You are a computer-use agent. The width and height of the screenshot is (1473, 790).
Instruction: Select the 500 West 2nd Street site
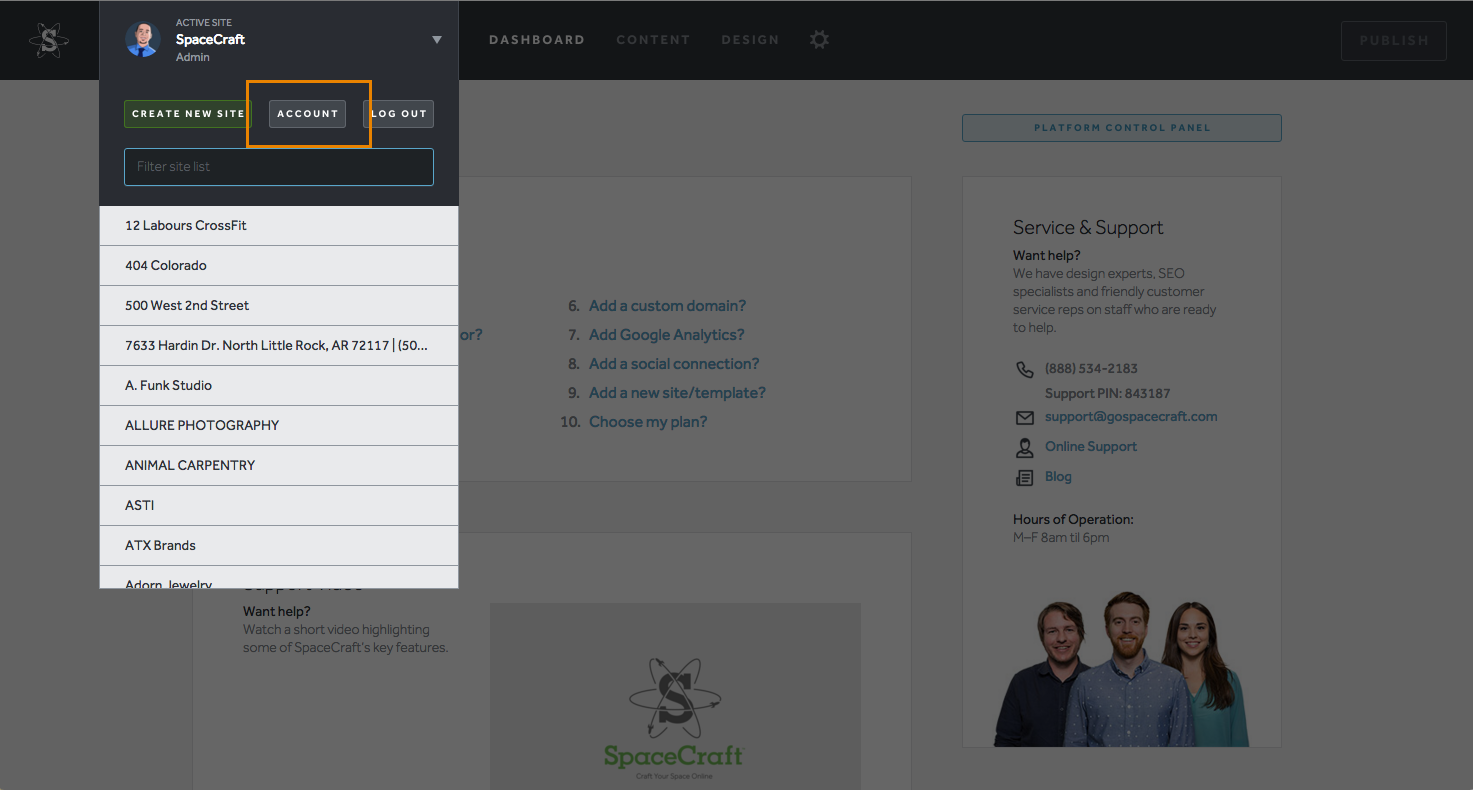[x=279, y=306]
